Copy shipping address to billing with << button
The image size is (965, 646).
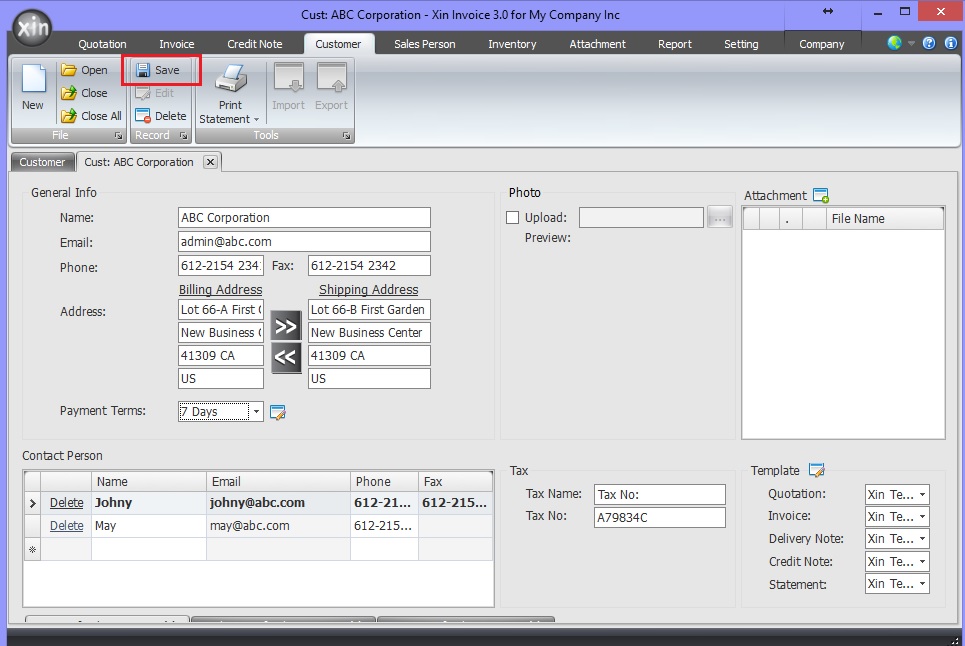[x=286, y=357]
